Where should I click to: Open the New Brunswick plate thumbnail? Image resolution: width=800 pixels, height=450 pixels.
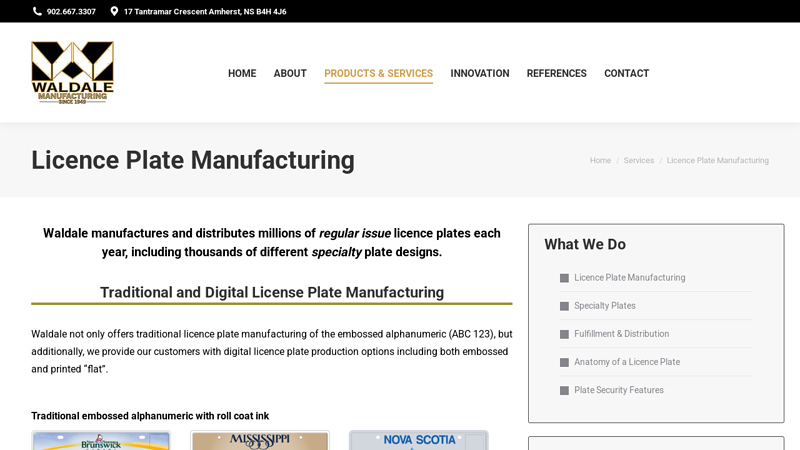(x=101, y=440)
